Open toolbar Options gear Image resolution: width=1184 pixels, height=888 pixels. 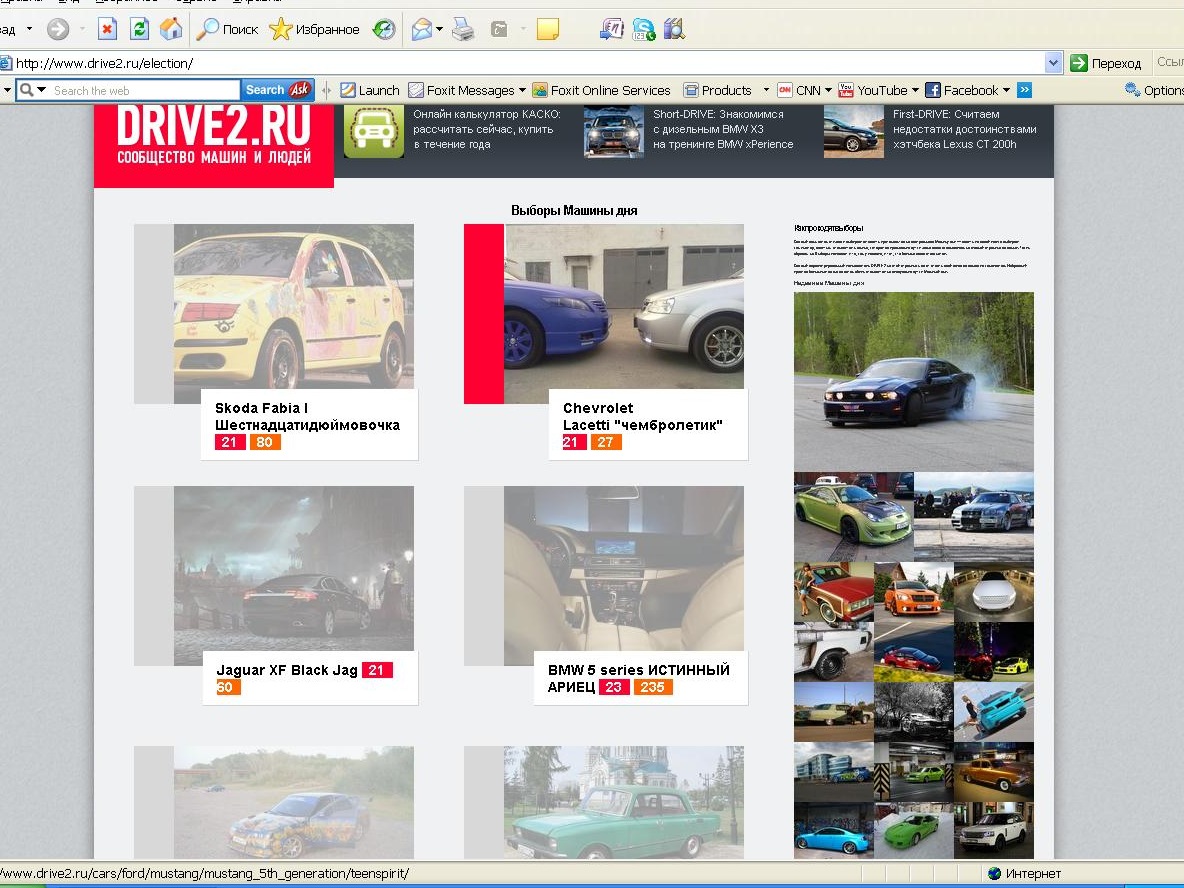coord(1153,91)
